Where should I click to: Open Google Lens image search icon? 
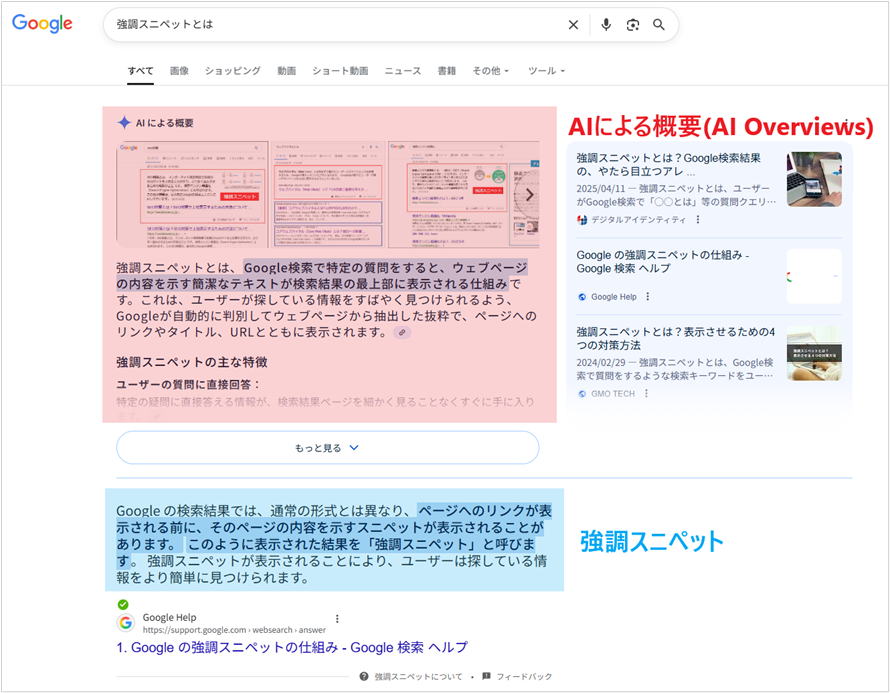(x=632, y=24)
